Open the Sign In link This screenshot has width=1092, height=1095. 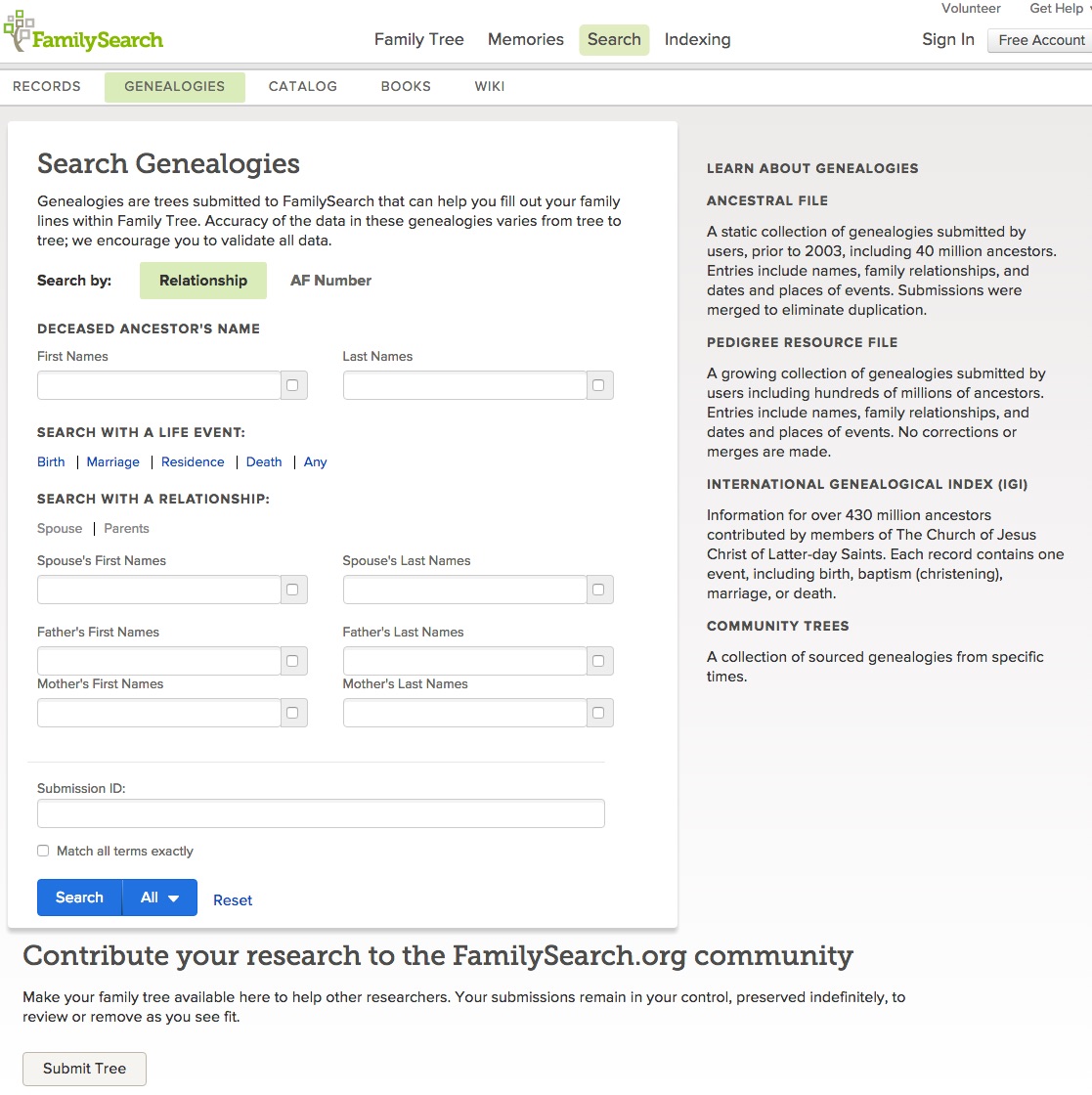[x=947, y=40]
